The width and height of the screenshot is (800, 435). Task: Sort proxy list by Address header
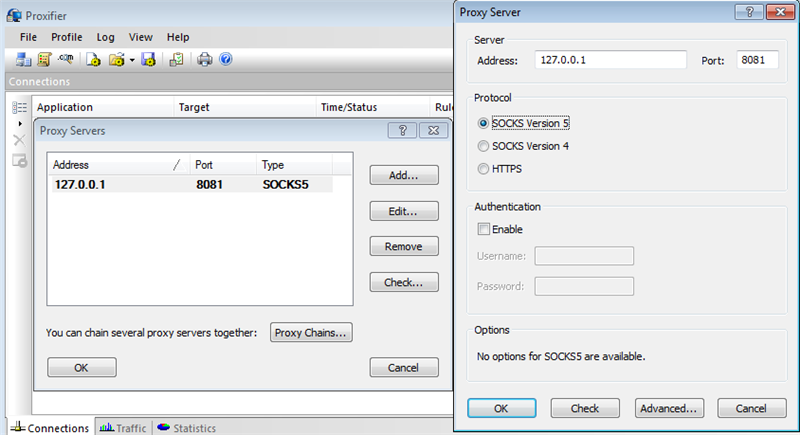click(119, 165)
